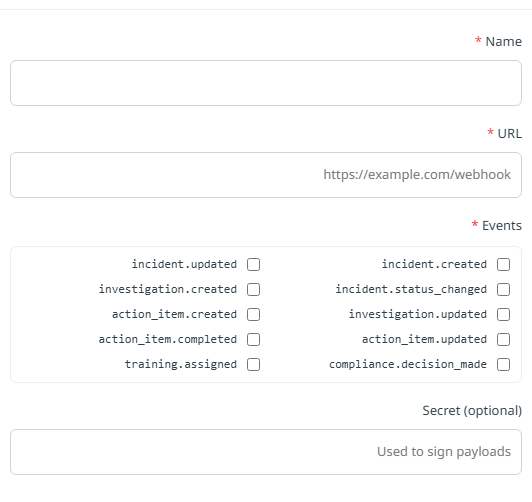Click the URL field label
The width and height of the screenshot is (532, 502).
510,134
